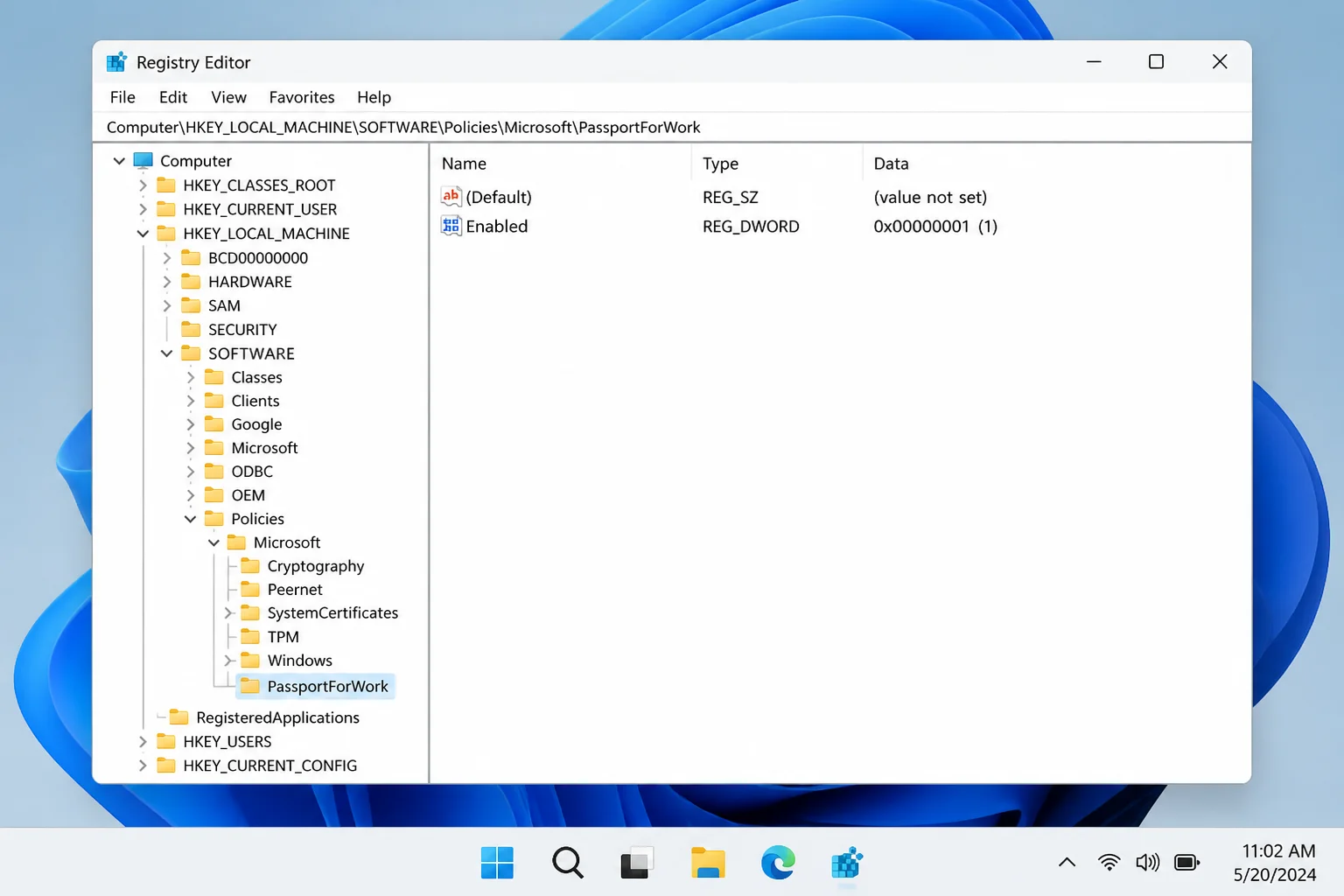The image size is (1344, 896).
Task: Open the Favorites menu
Action: click(302, 97)
